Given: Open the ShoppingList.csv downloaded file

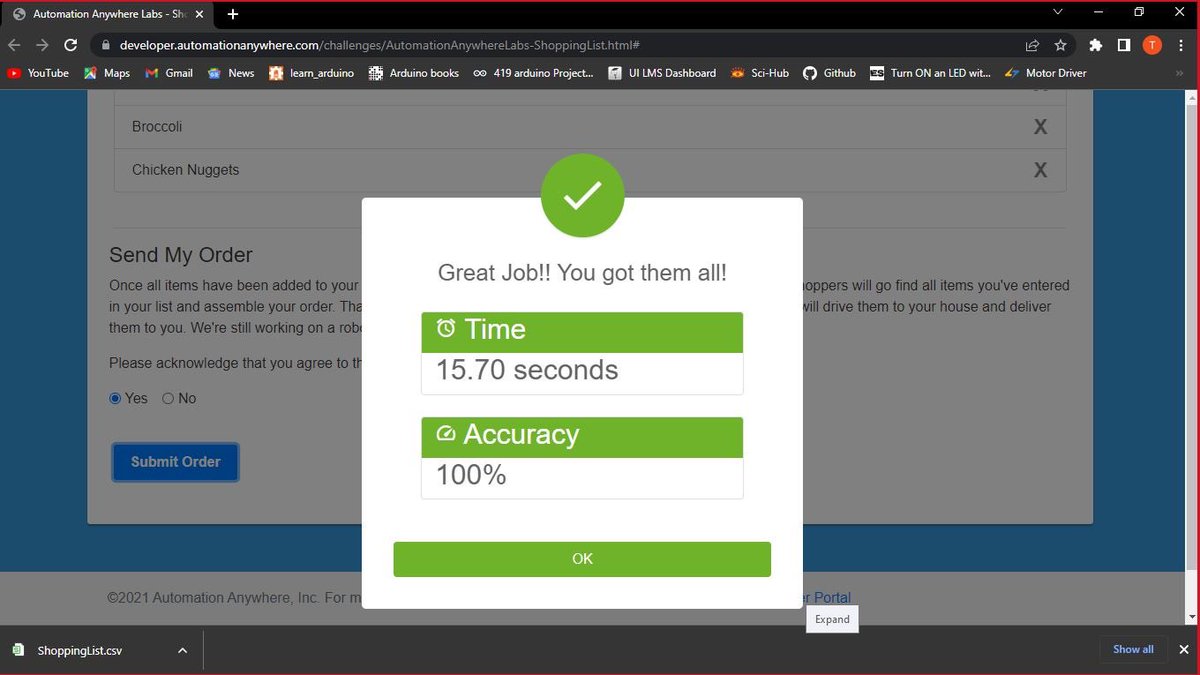Looking at the screenshot, I should (80, 650).
